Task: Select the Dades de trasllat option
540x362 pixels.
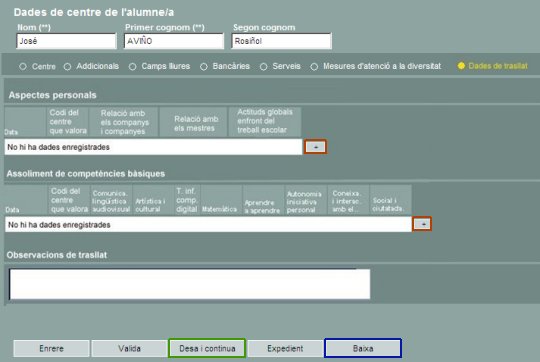Action: pos(461,66)
